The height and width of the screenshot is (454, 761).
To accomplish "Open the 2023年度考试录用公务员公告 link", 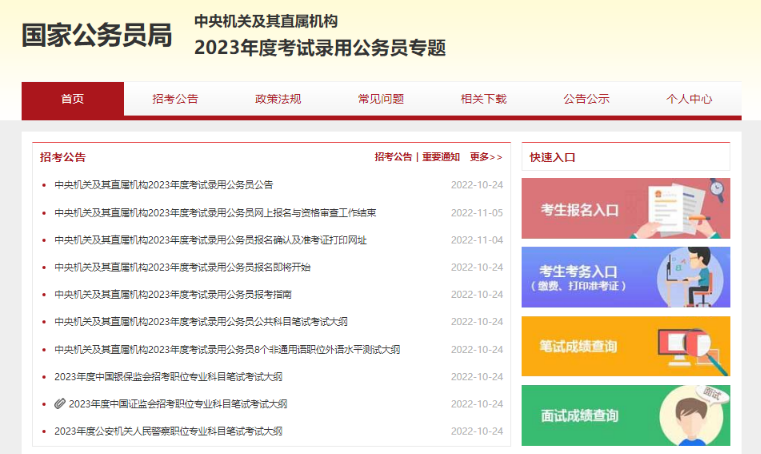I will click(164, 185).
